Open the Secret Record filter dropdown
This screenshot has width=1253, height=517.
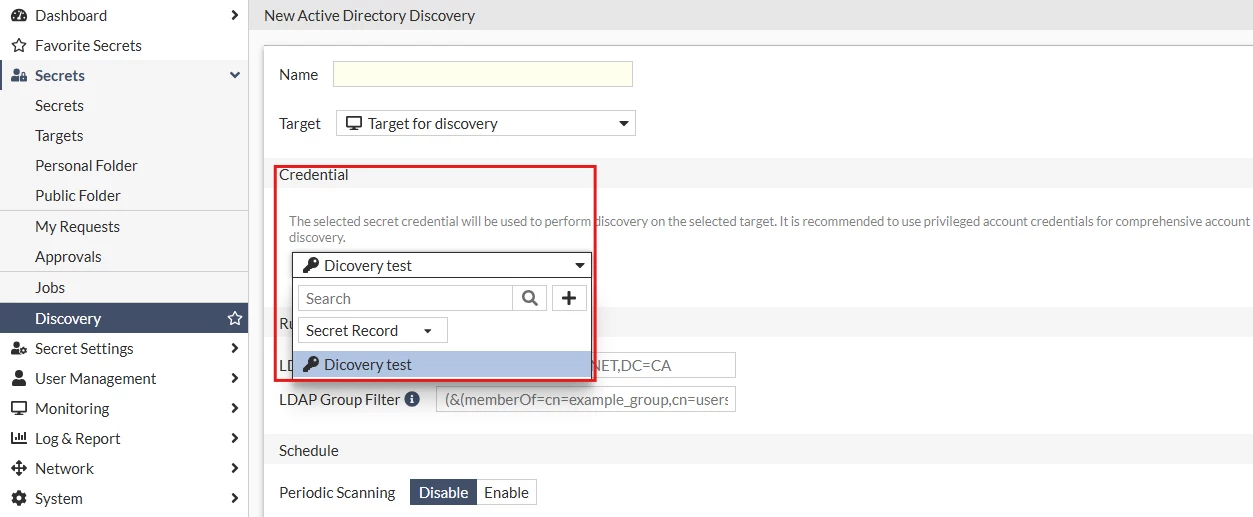tap(372, 330)
